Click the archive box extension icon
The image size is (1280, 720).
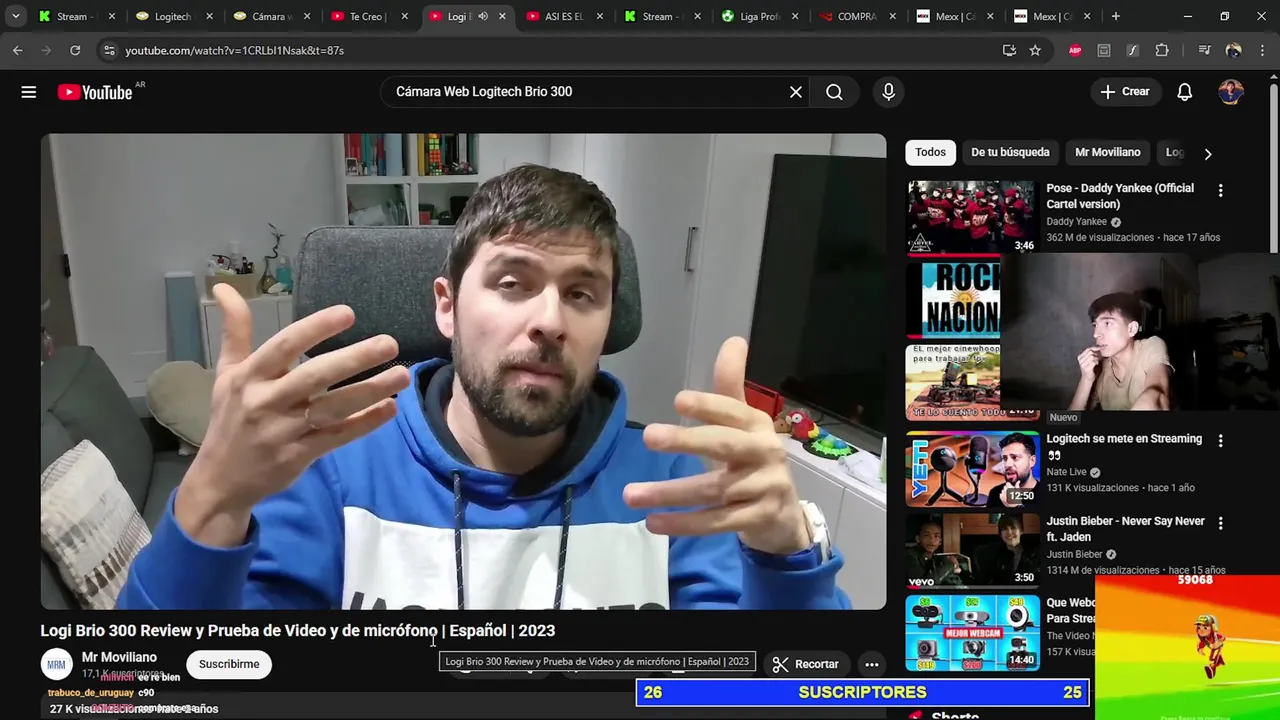point(1104,50)
